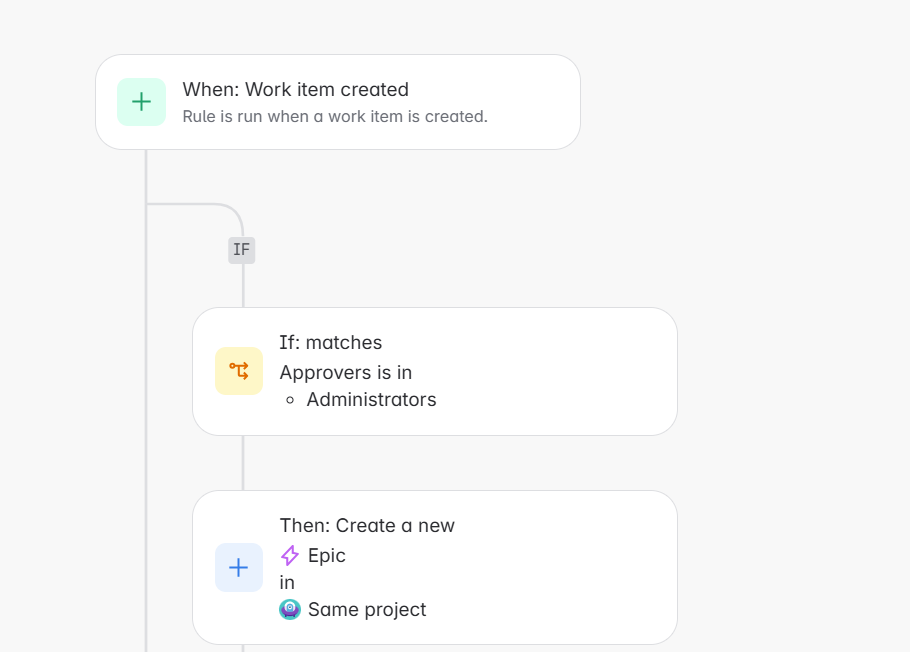Click 'Then: Create a new' heading
The width and height of the screenshot is (910, 652).
(367, 525)
